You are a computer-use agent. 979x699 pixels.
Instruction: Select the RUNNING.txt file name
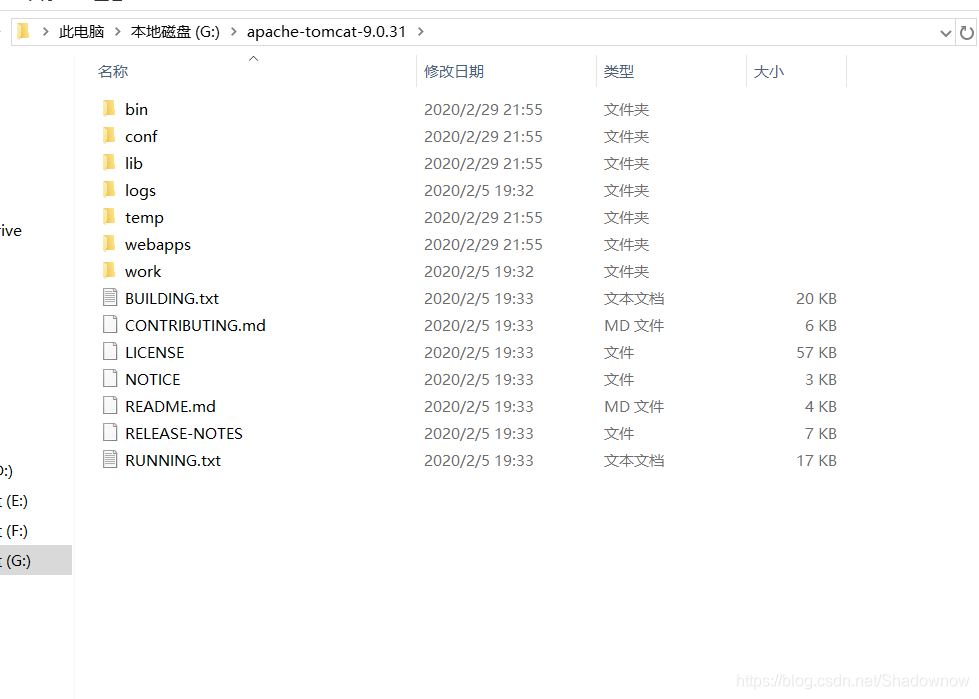[x=173, y=461]
